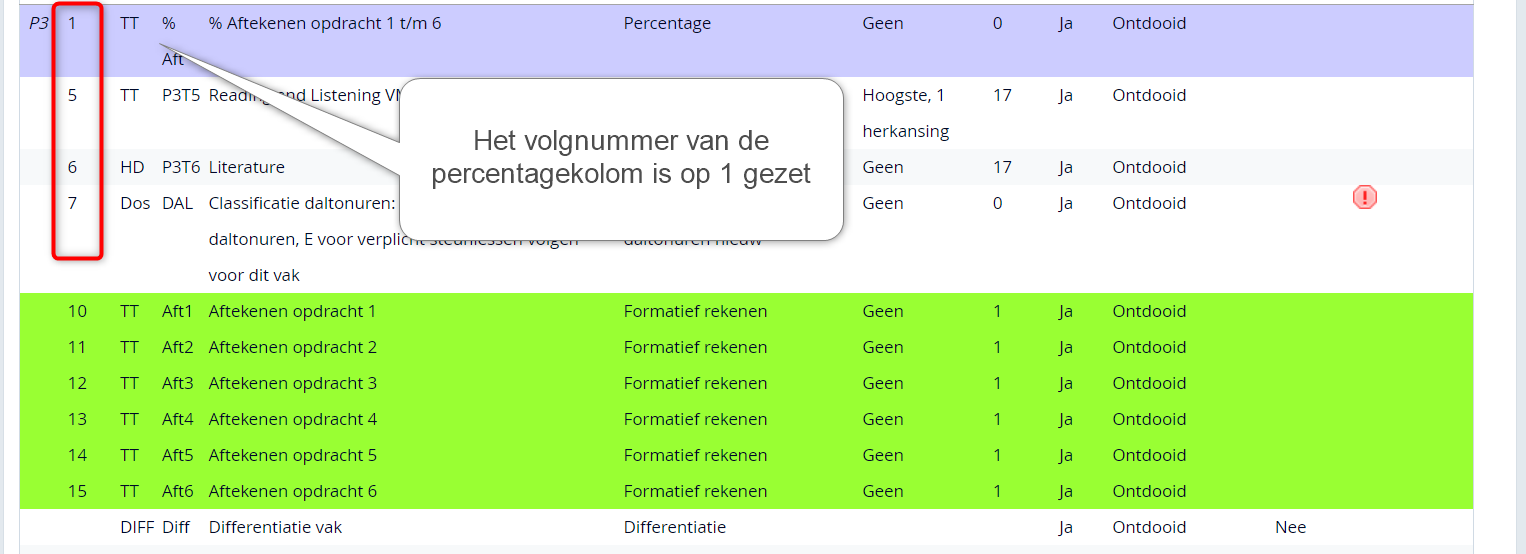Click Aft4 column code
Screen dimensions: 1526x554
[177, 419]
